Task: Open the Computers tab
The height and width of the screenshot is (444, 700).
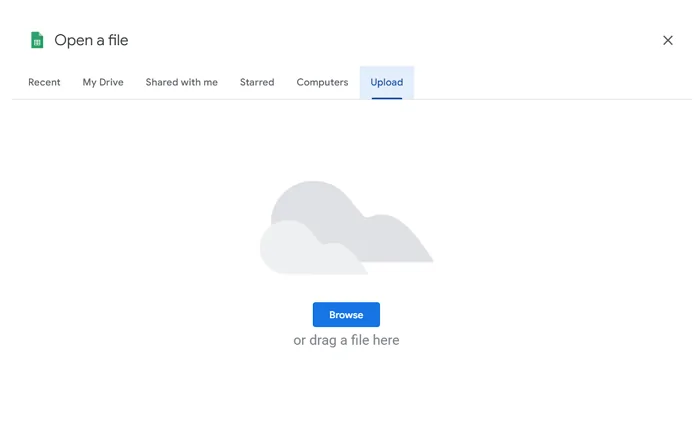Action: [x=322, y=82]
